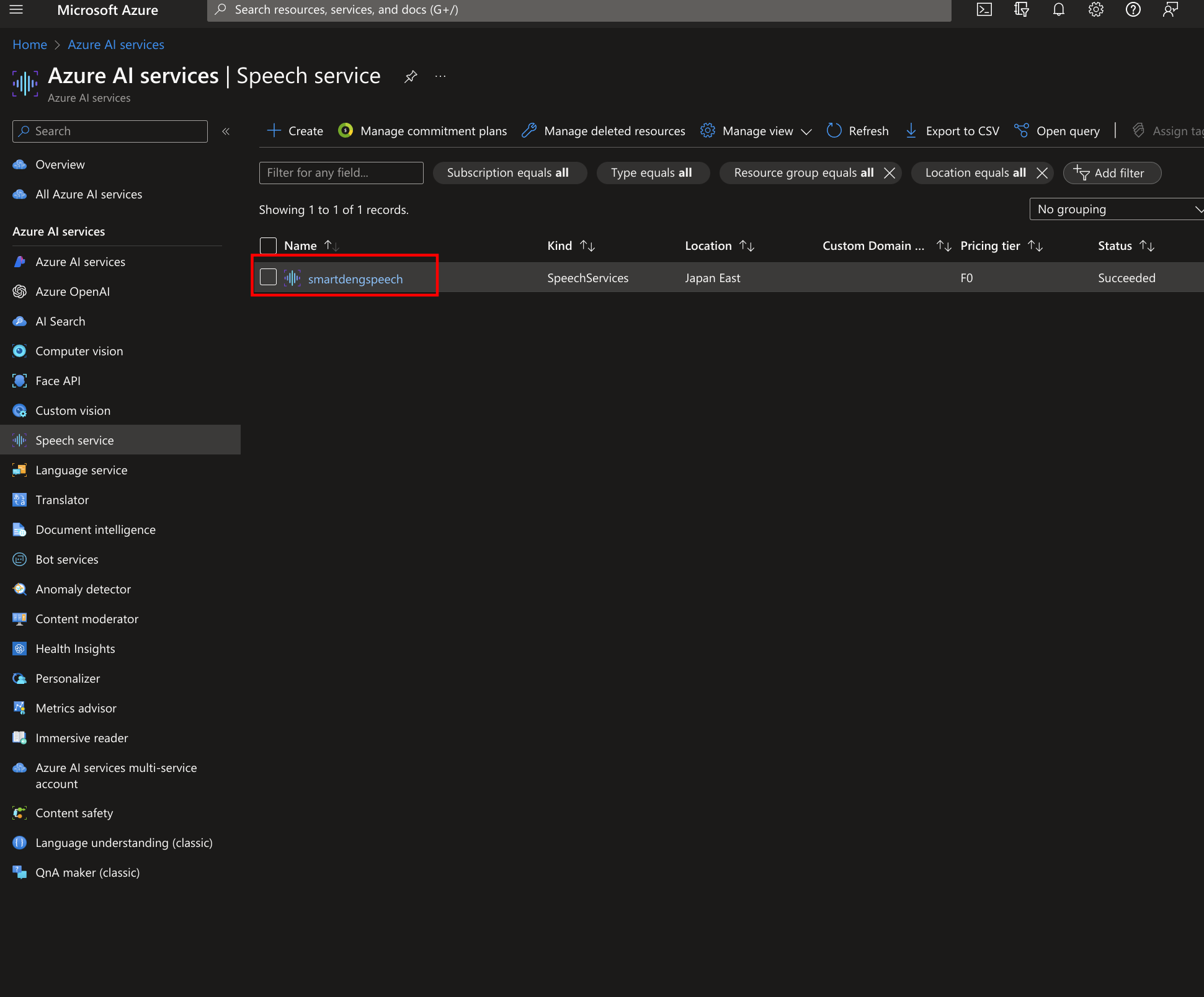Click the Immersive reader sidebar icon
This screenshot has height=997, width=1204.
tap(20, 738)
